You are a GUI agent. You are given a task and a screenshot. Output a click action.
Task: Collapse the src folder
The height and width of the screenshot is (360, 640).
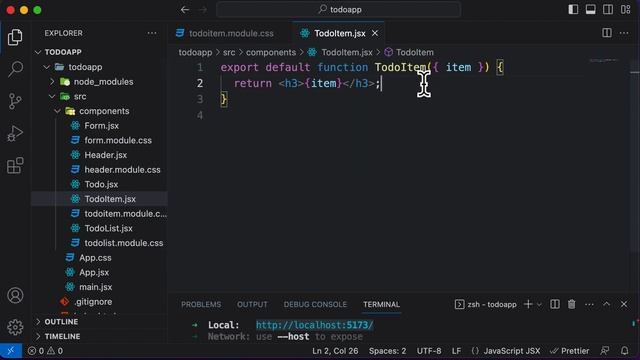tap(99, 96)
